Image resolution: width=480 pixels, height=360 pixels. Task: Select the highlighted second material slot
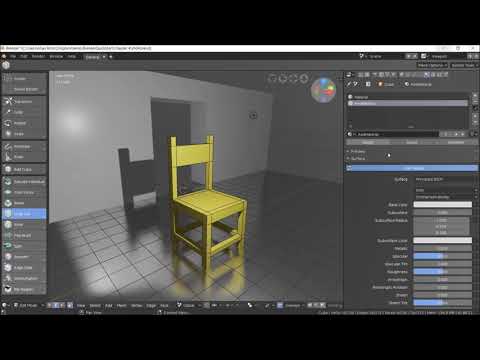tap(407, 104)
